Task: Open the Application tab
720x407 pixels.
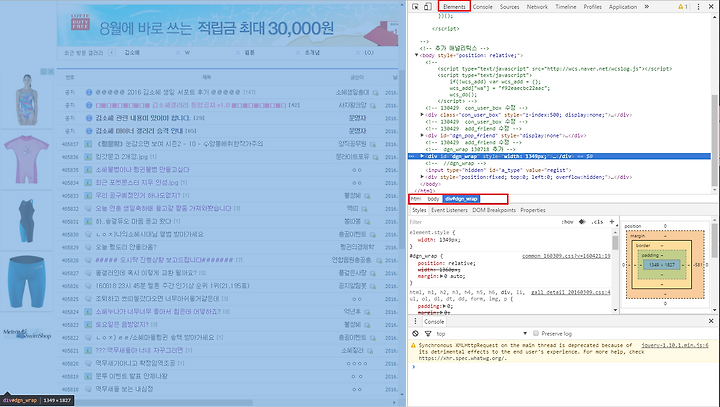Action: coord(623,7)
